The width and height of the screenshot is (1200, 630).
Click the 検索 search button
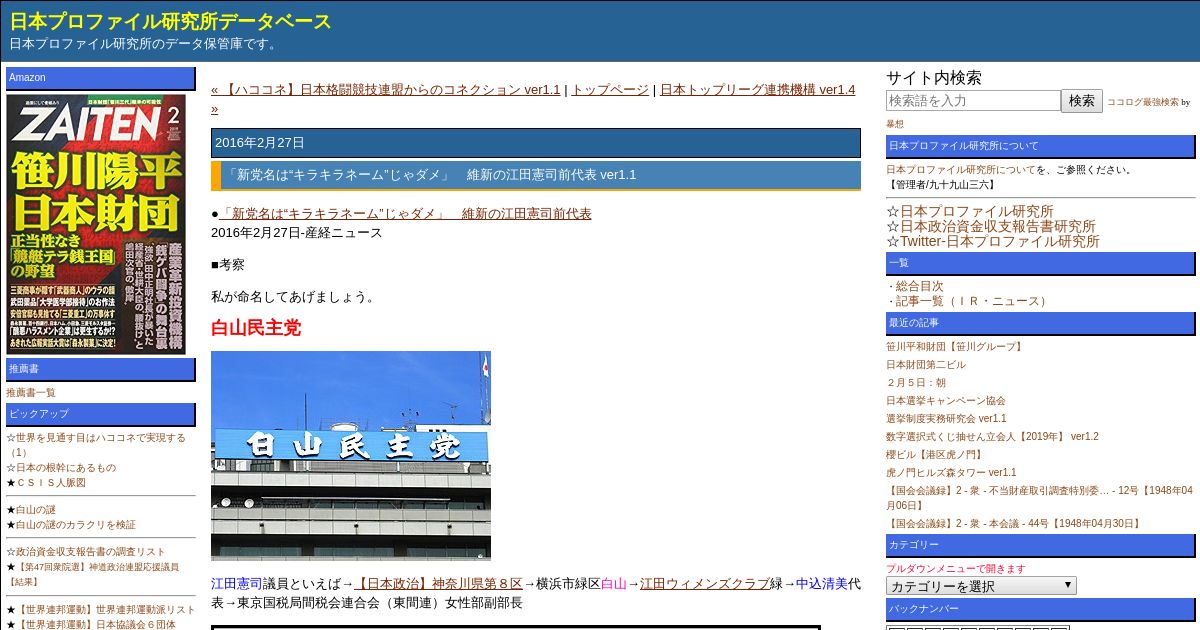[x=1082, y=101]
